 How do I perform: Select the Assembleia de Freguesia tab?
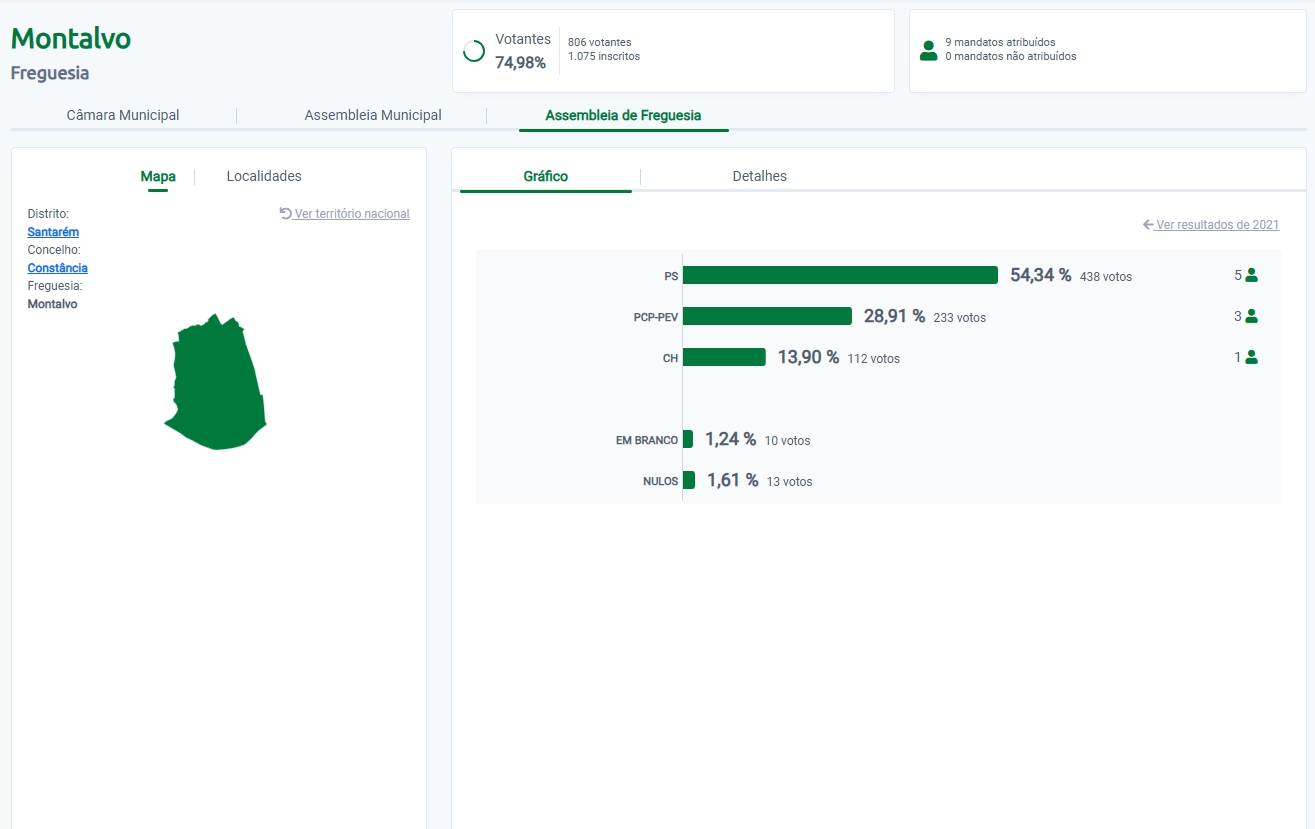(x=623, y=115)
